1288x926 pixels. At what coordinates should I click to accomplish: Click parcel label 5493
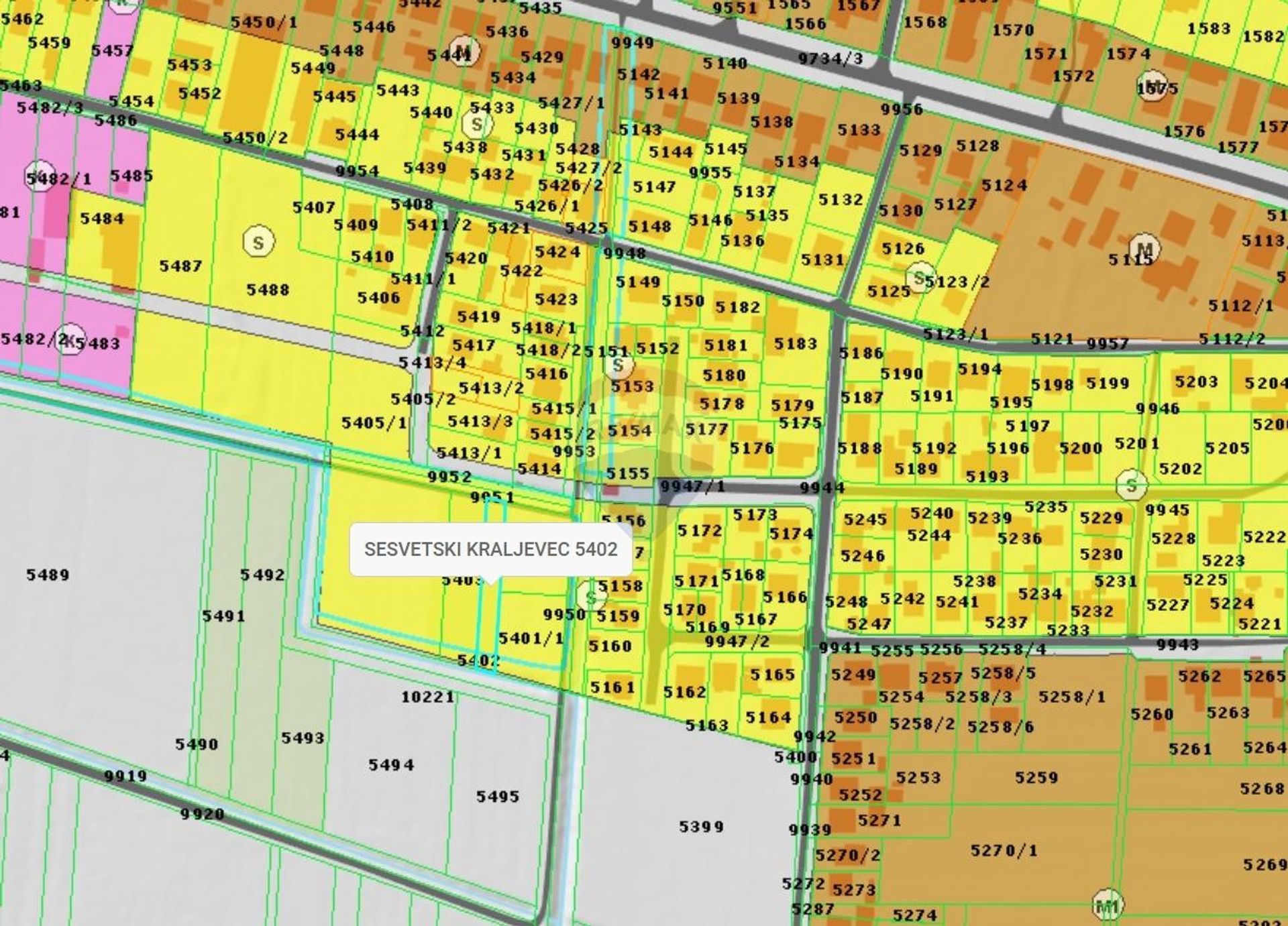303,738
